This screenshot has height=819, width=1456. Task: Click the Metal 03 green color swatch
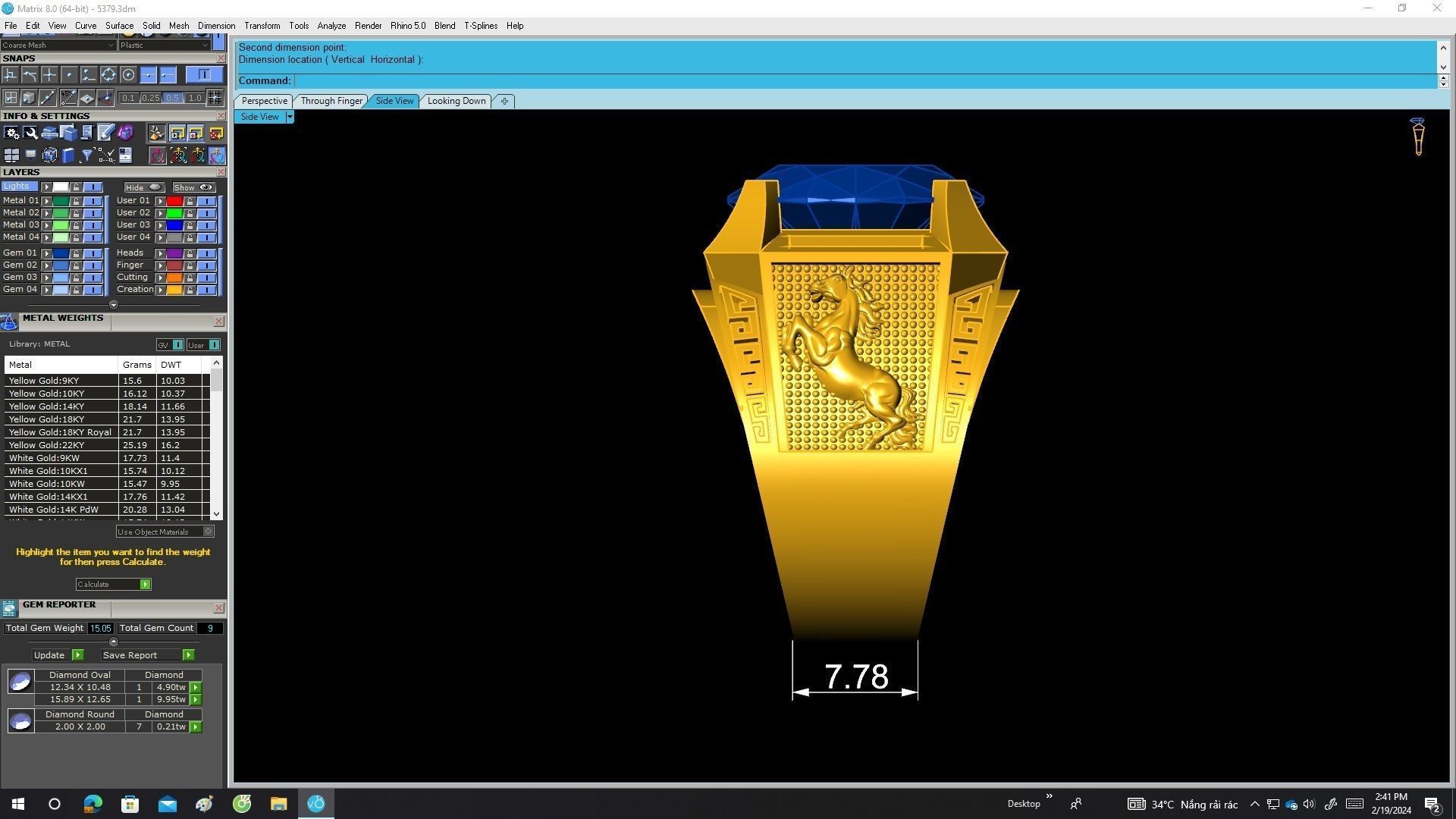pos(61,225)
